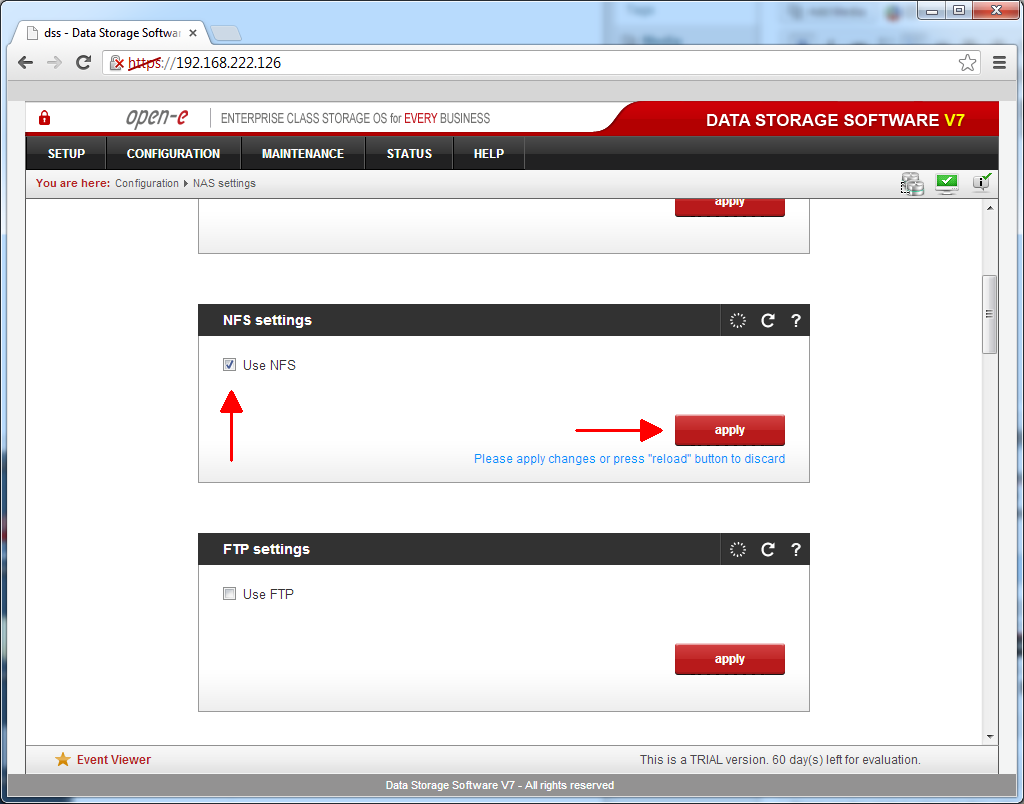Click the info icon with green check
Screen dimensions: 1024x804
click(x=982, y=182)
